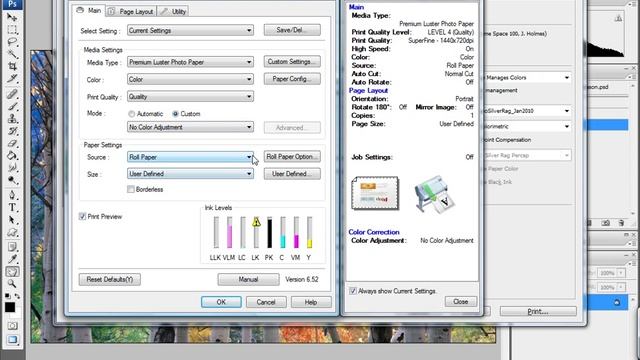Click the Paper Config button
The height and width of the screenshot is (360, 640).
pyautogui.click(x=292, y=79)
